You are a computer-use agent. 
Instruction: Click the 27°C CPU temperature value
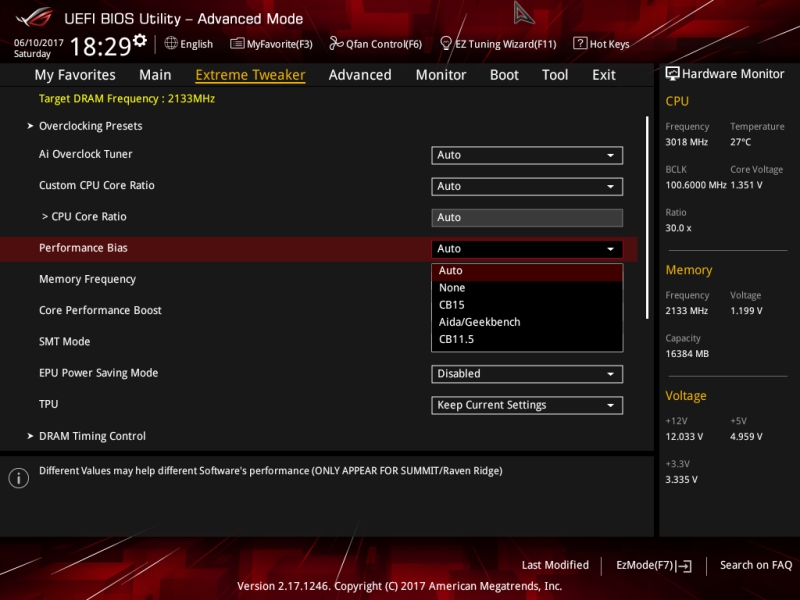(740, 142)
